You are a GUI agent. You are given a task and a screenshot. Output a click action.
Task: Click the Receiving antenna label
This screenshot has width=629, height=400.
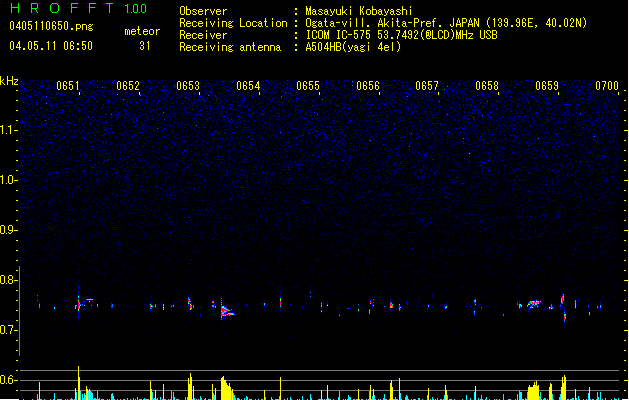230,47
